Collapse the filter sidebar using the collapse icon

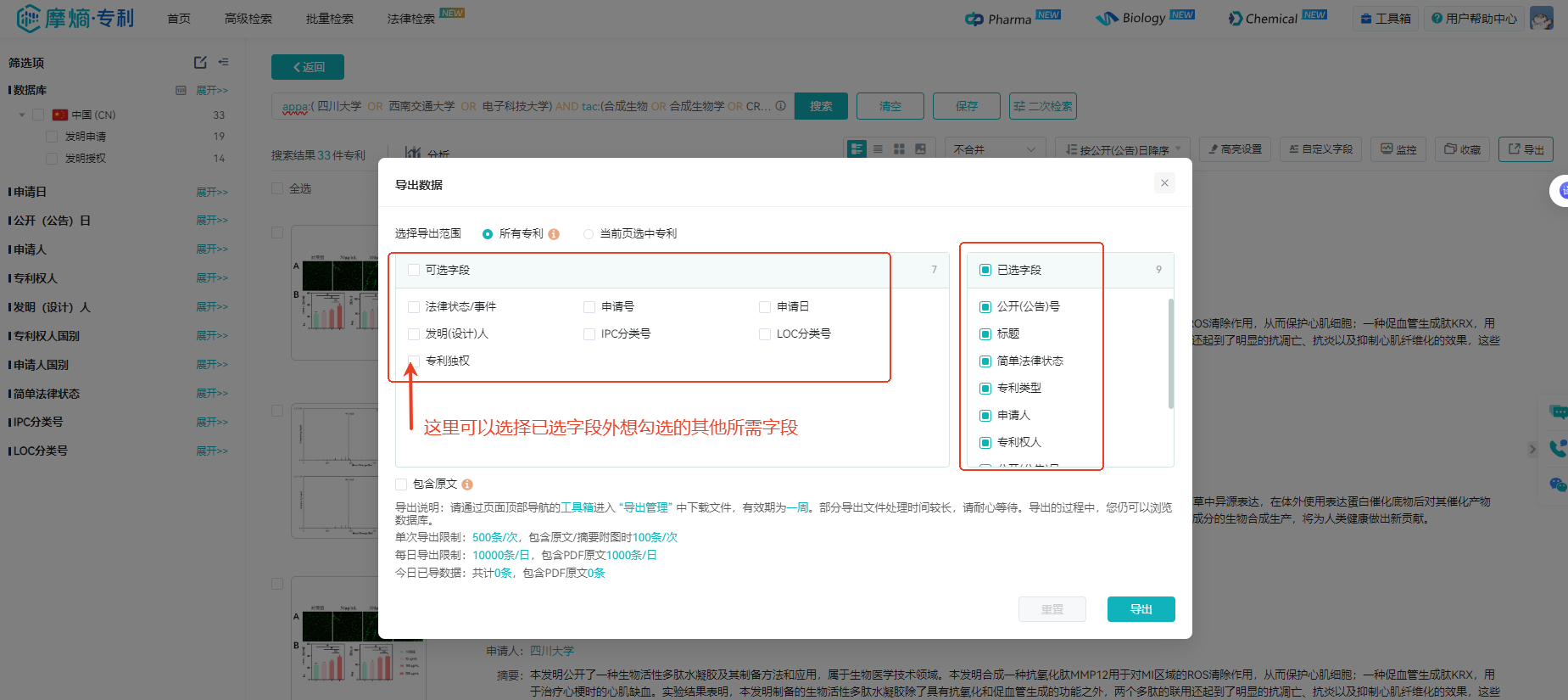pos(224,63)
